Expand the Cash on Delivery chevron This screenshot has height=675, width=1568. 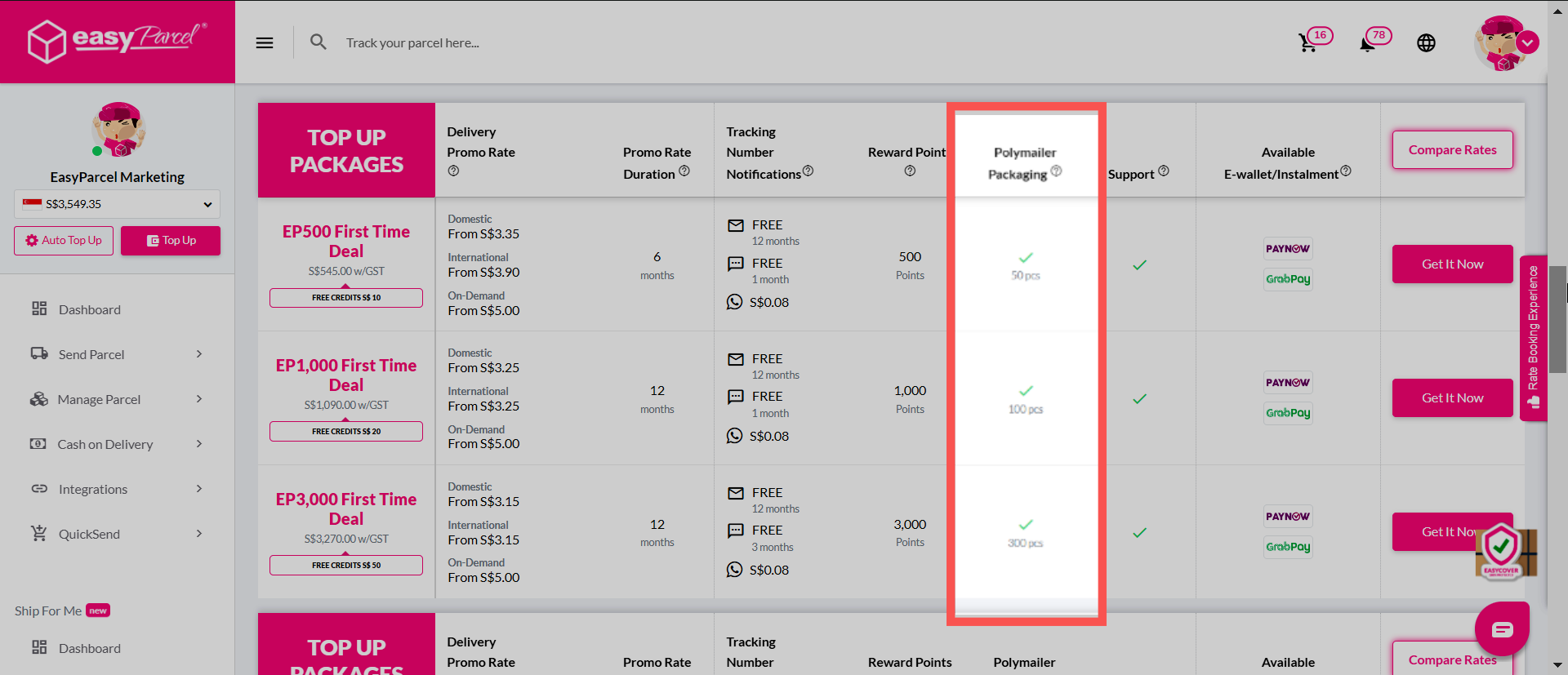(199, 443)
